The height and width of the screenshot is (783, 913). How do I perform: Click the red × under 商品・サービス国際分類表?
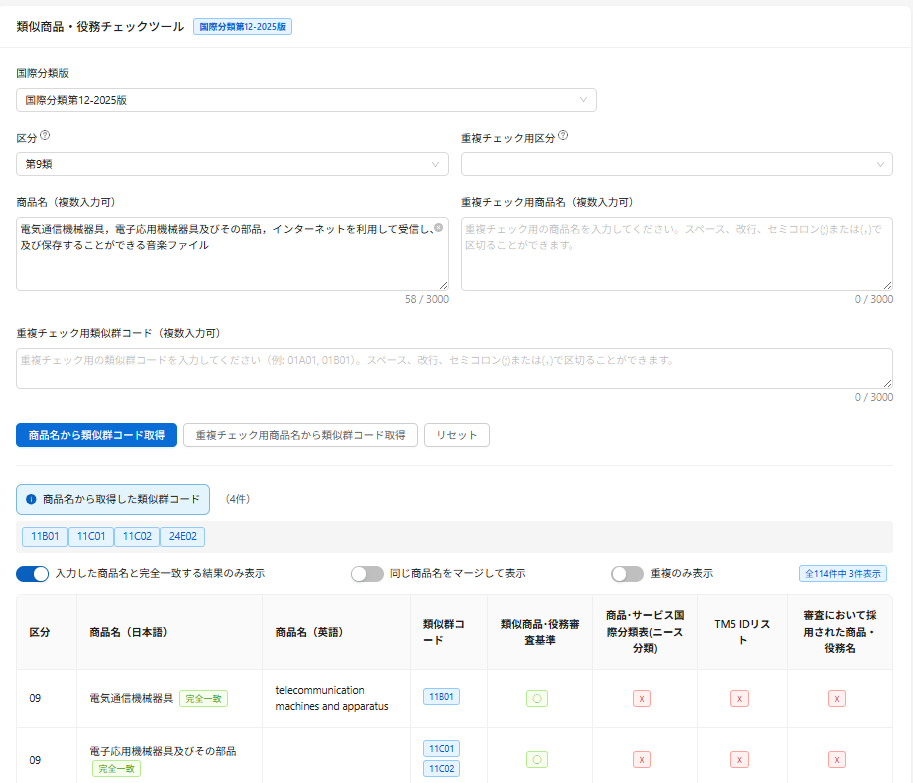tap(641, 698)
